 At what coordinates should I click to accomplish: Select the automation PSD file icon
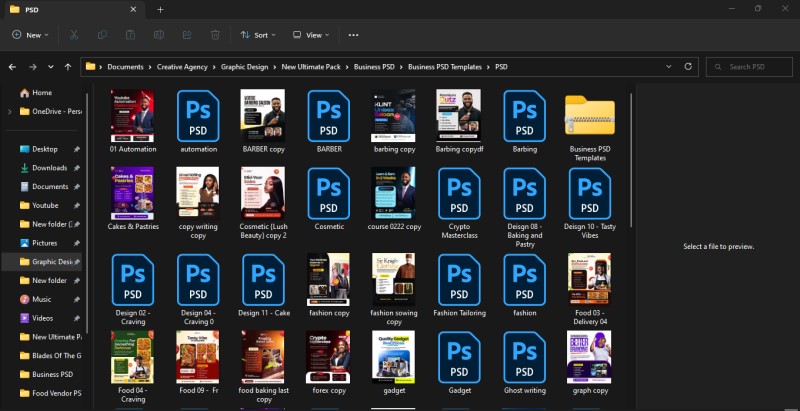pyautogui.click(x=198, y=116)
